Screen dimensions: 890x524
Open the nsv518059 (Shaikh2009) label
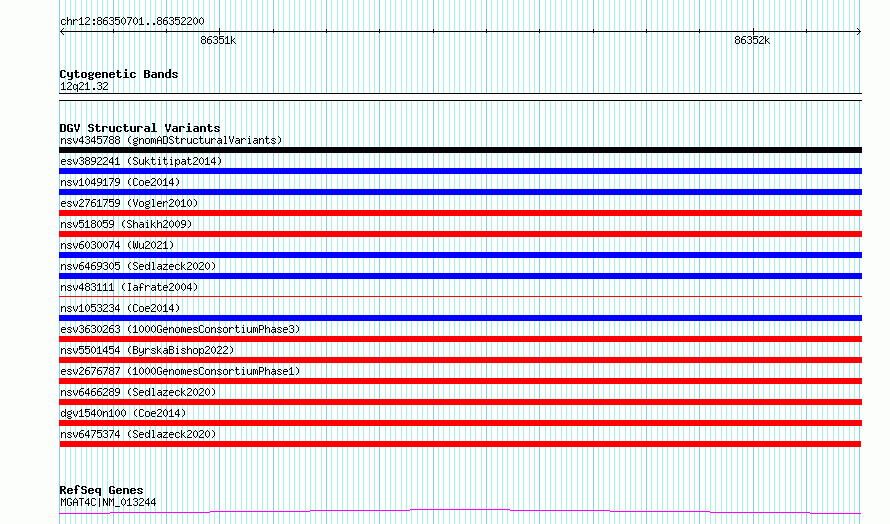point(126,224)
